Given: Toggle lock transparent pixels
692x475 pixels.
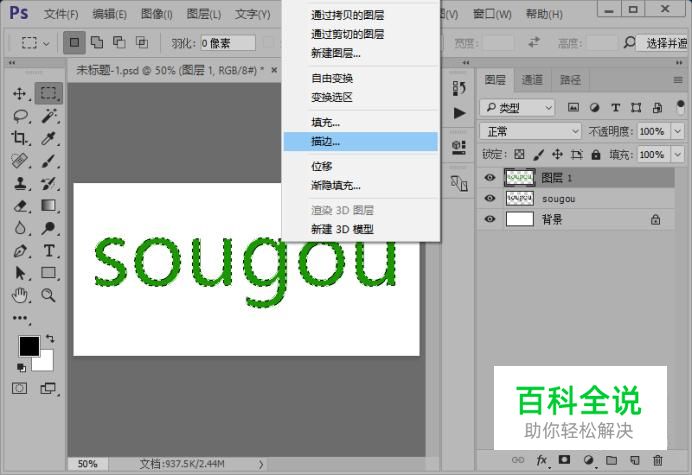Looking at the screenshot, I should [x=519, y=154].
